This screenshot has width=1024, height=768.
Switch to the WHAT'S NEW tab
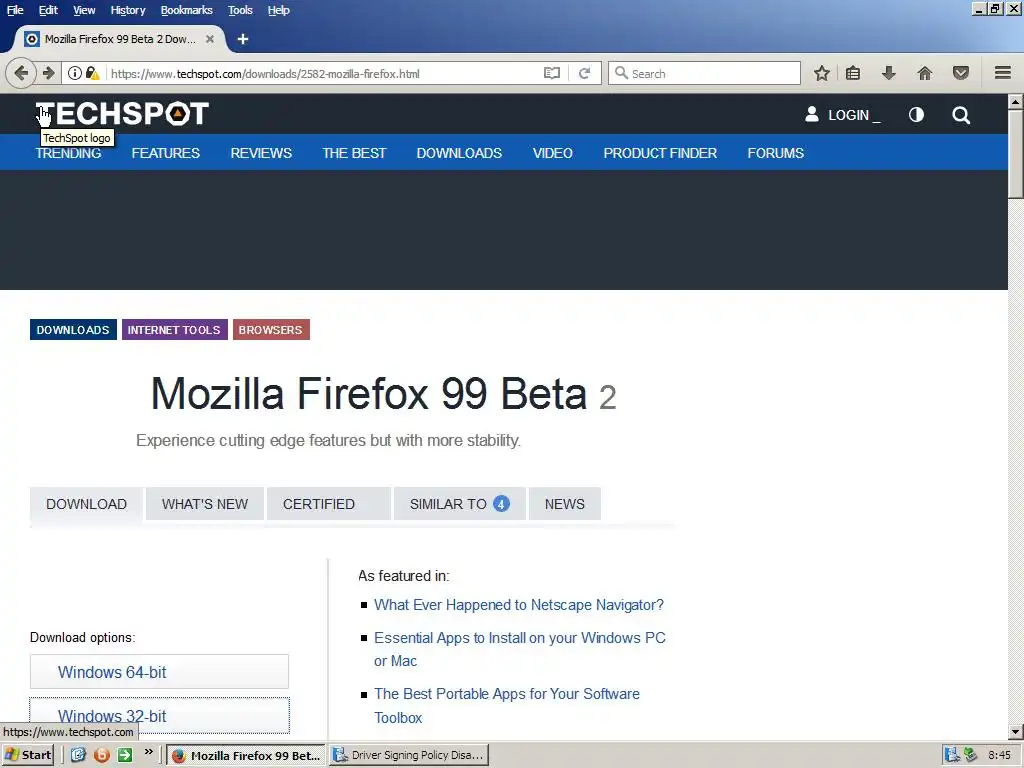(205, 504)
